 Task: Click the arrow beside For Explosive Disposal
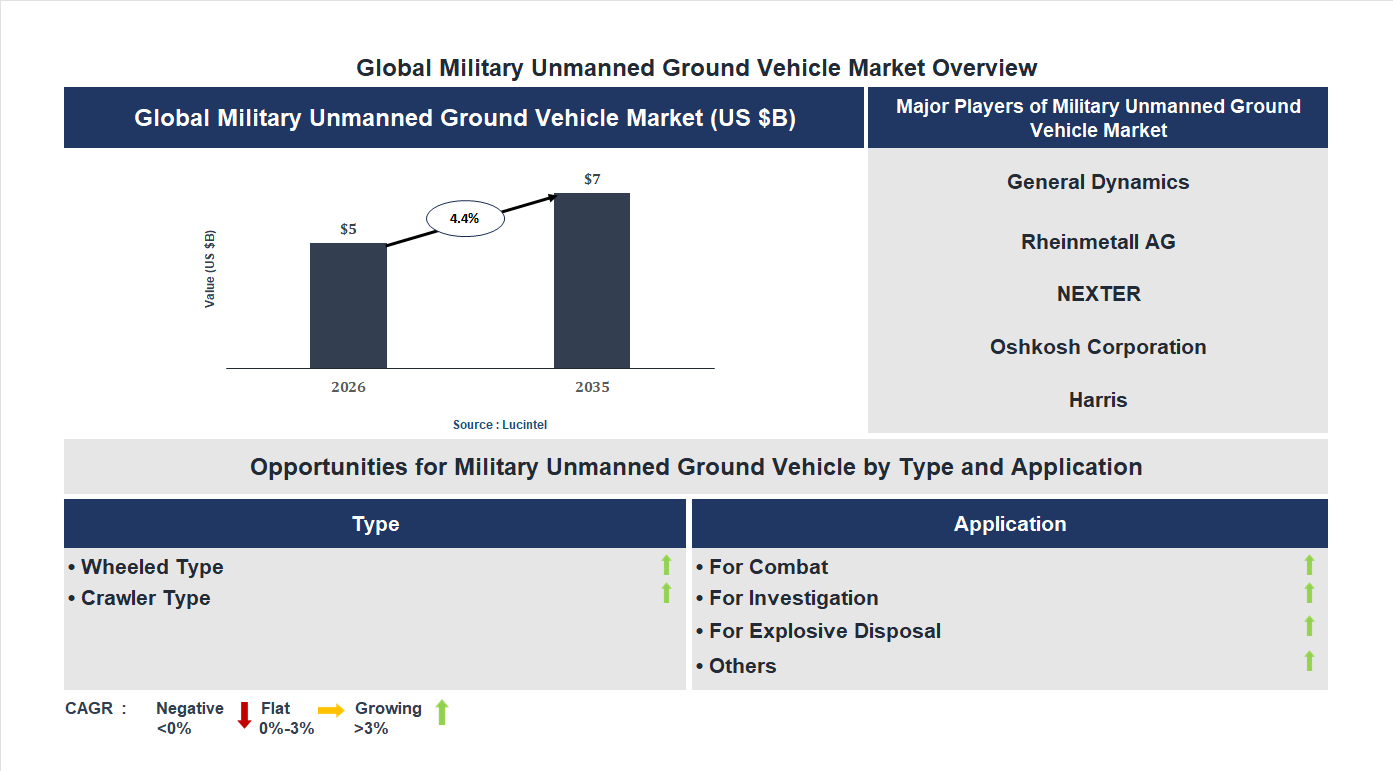(1310, 626)
